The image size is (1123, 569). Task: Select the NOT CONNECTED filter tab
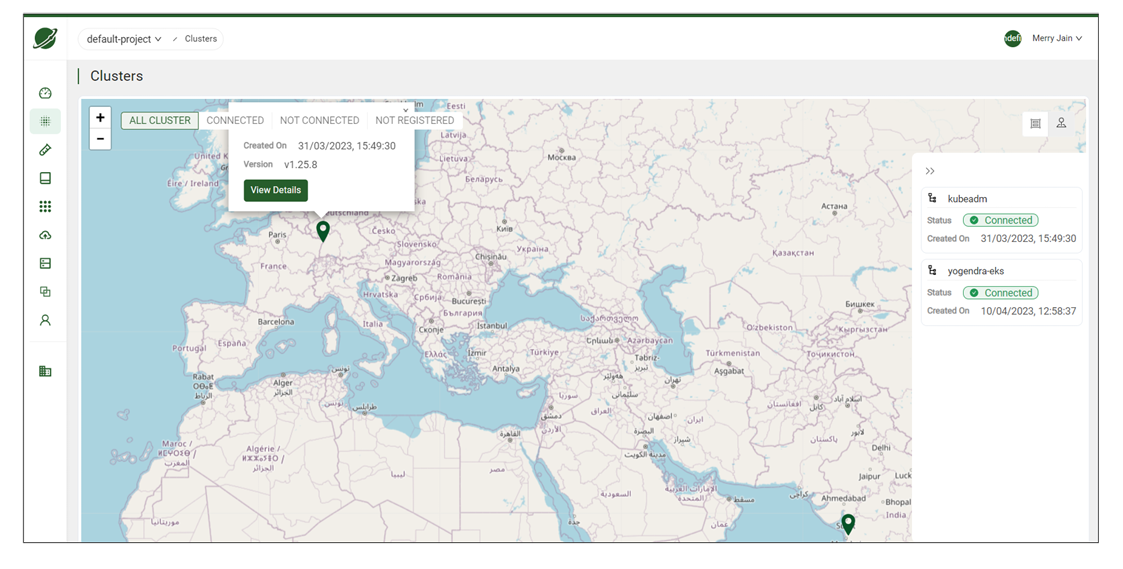pos(319,120)
